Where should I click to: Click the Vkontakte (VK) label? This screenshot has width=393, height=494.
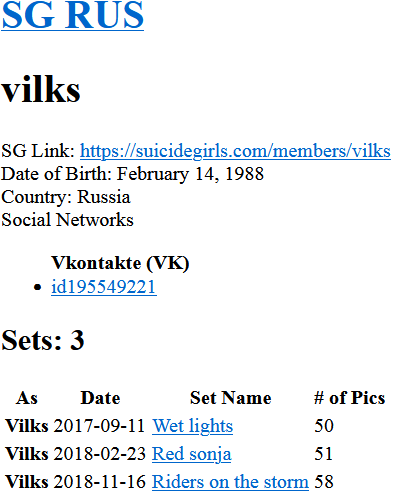pos(120,263)
